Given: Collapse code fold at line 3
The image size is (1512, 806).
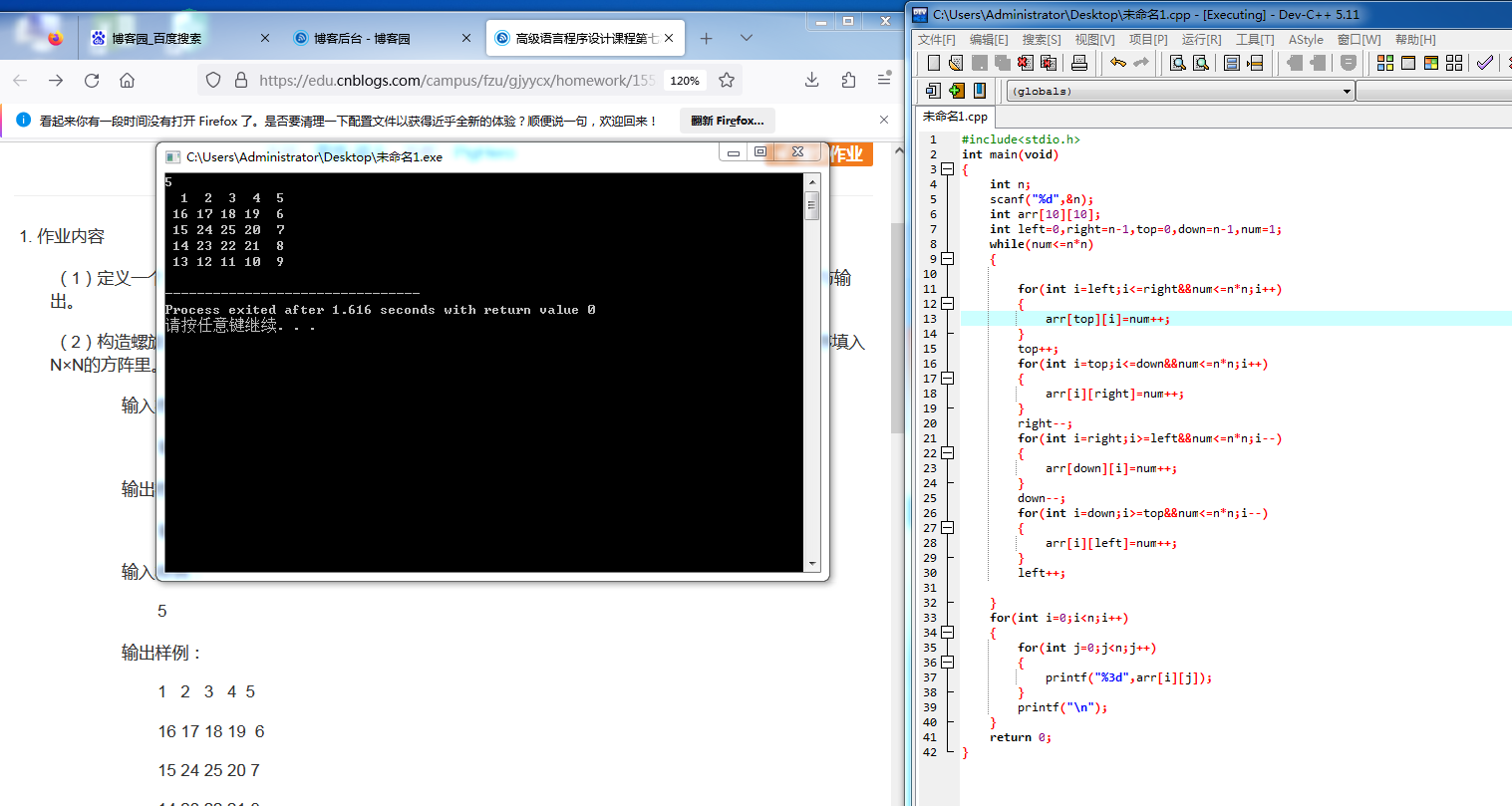Looking at the screenshot, I should [947, 169].
